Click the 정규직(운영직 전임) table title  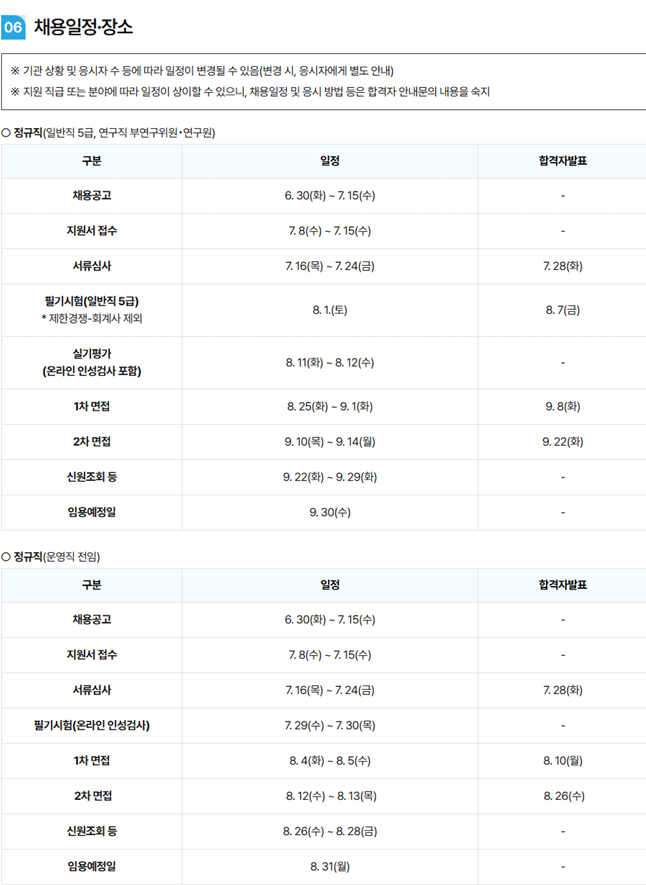(51, 557)
